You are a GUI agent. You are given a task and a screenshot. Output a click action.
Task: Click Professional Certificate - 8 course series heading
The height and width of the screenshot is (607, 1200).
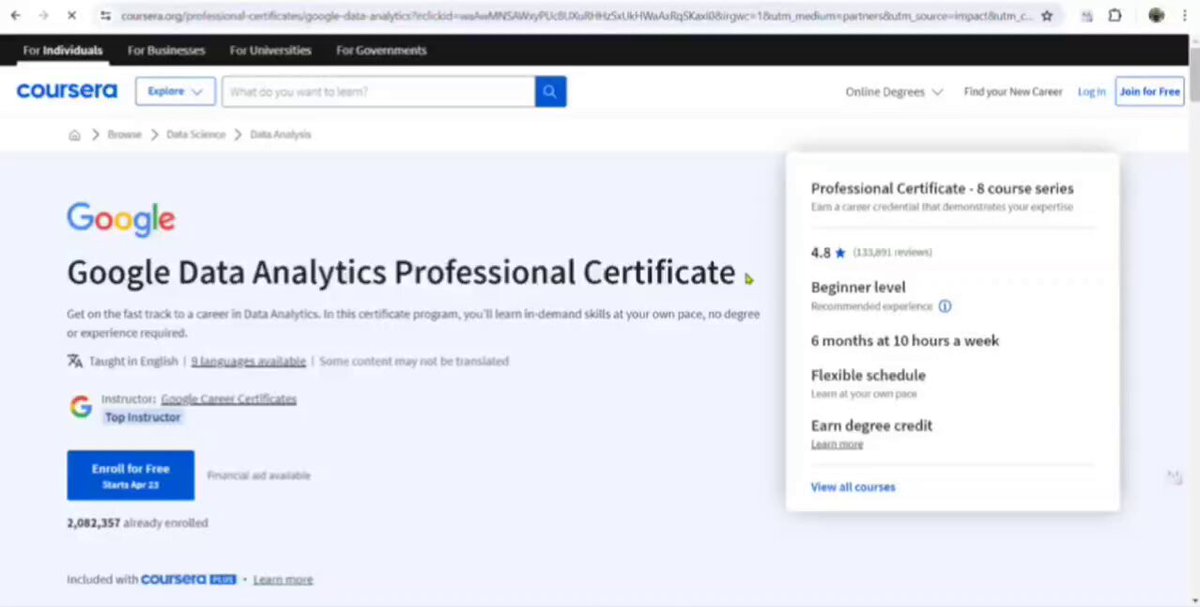942,188
